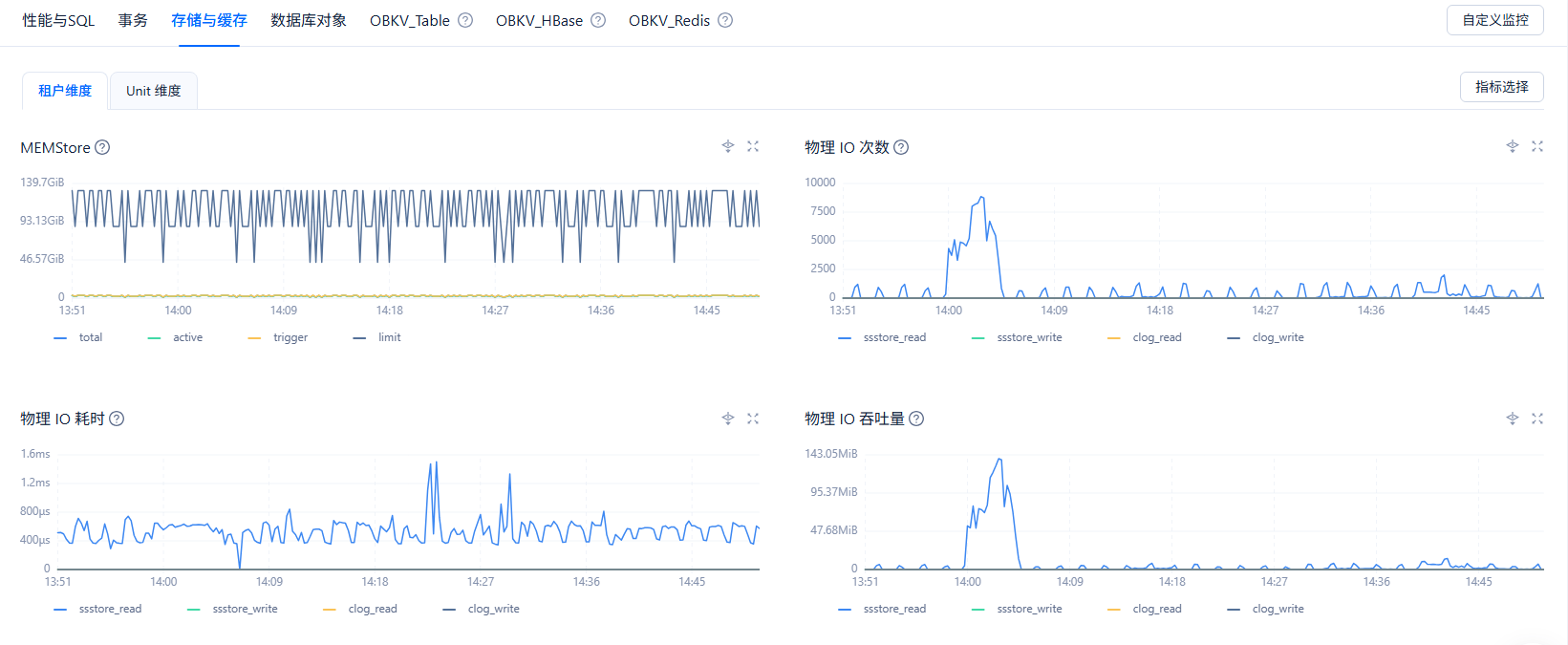The image size is (1568, 645).
Task: Hide clog_write series in 物理 IO 次数 legend
Action: click(1278, 337)
